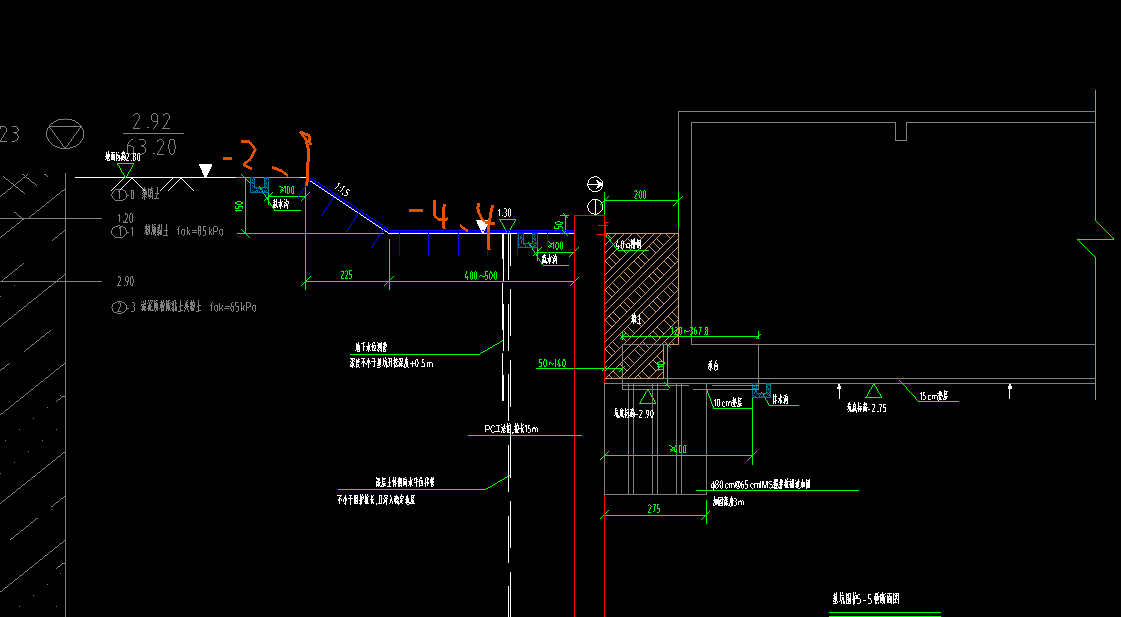Select the green triangle above -2.75 label
The image size is (1121, 617).
click(873, 391)
